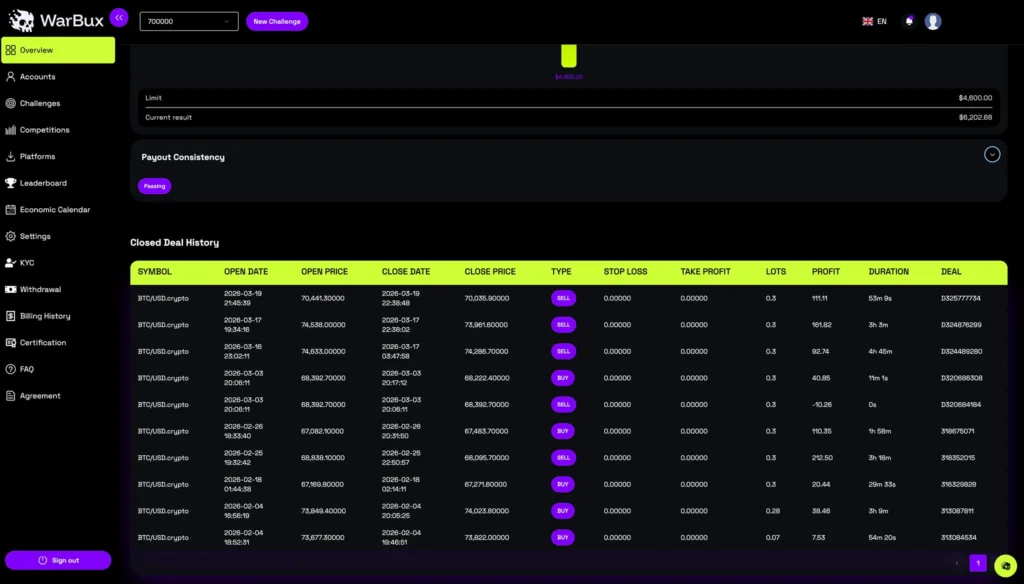Select Limit value $4,600.00
1024x584 pixels.
click(975, 98)
